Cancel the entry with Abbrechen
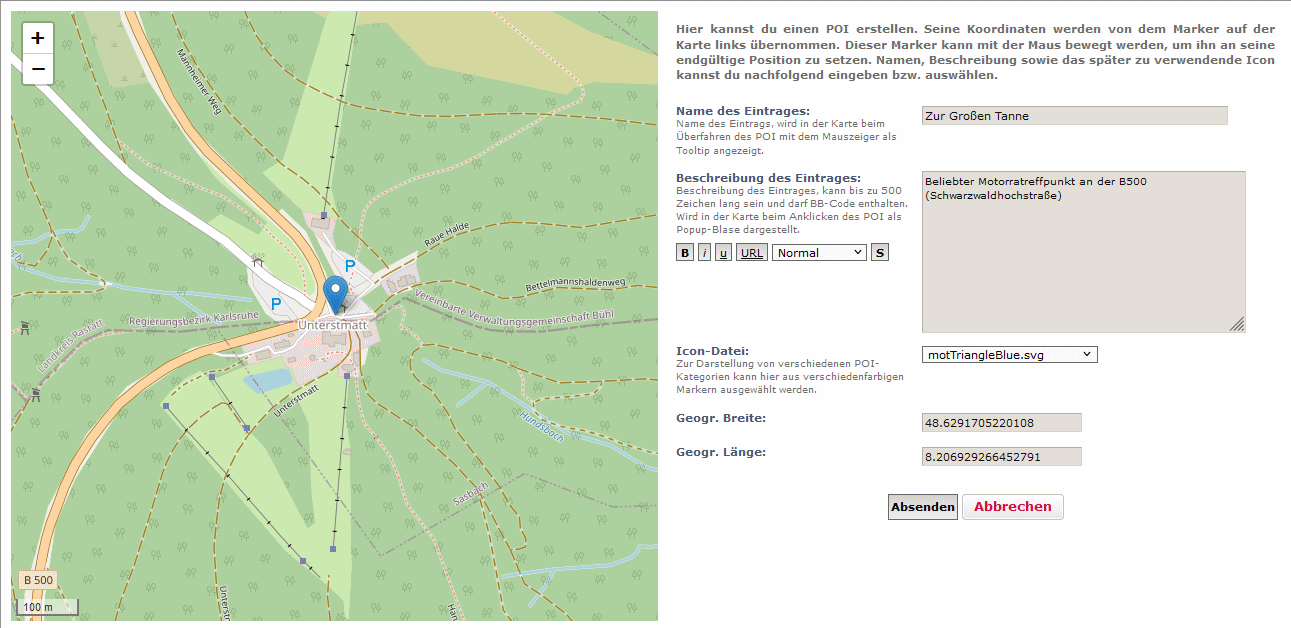Image resolution: width=1291 pixels, height=628 pixels. 1012,507
